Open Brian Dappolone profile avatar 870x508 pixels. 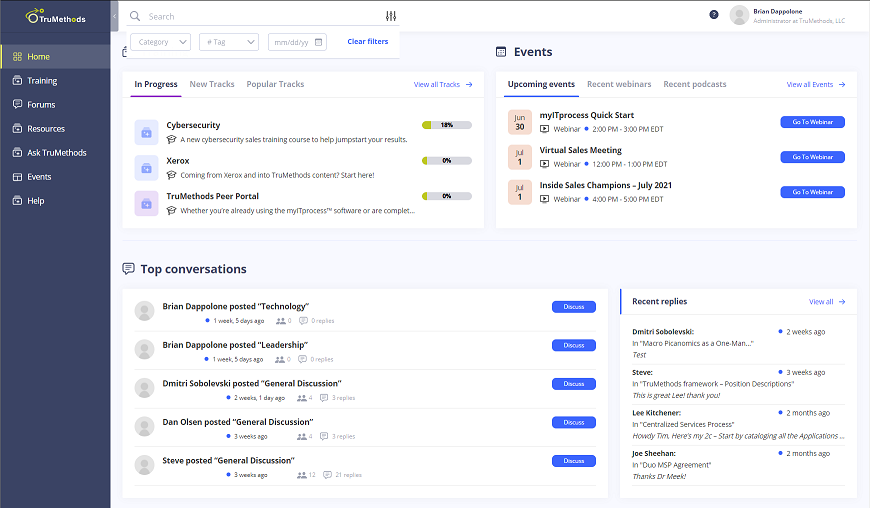click(739, 15)
